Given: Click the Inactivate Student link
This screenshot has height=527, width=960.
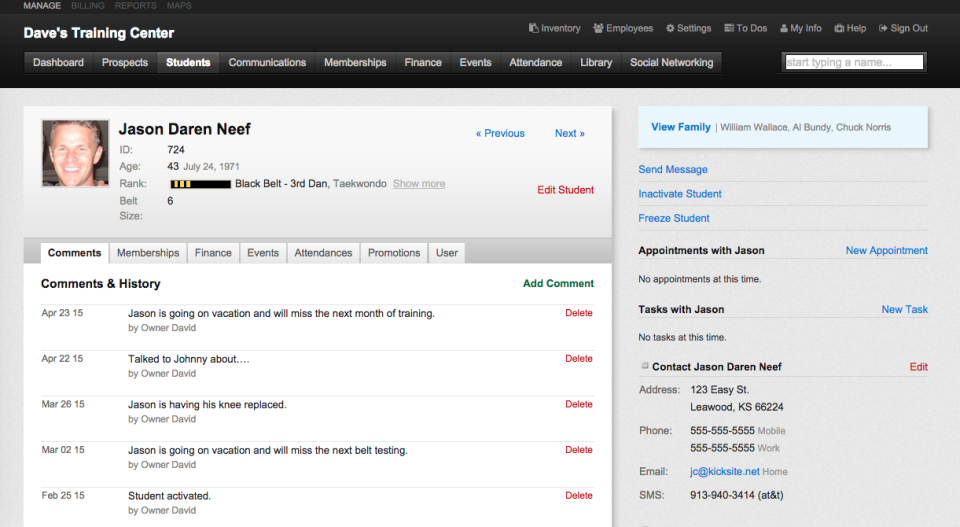Looking at the screenshot, I should click(680, 194).
